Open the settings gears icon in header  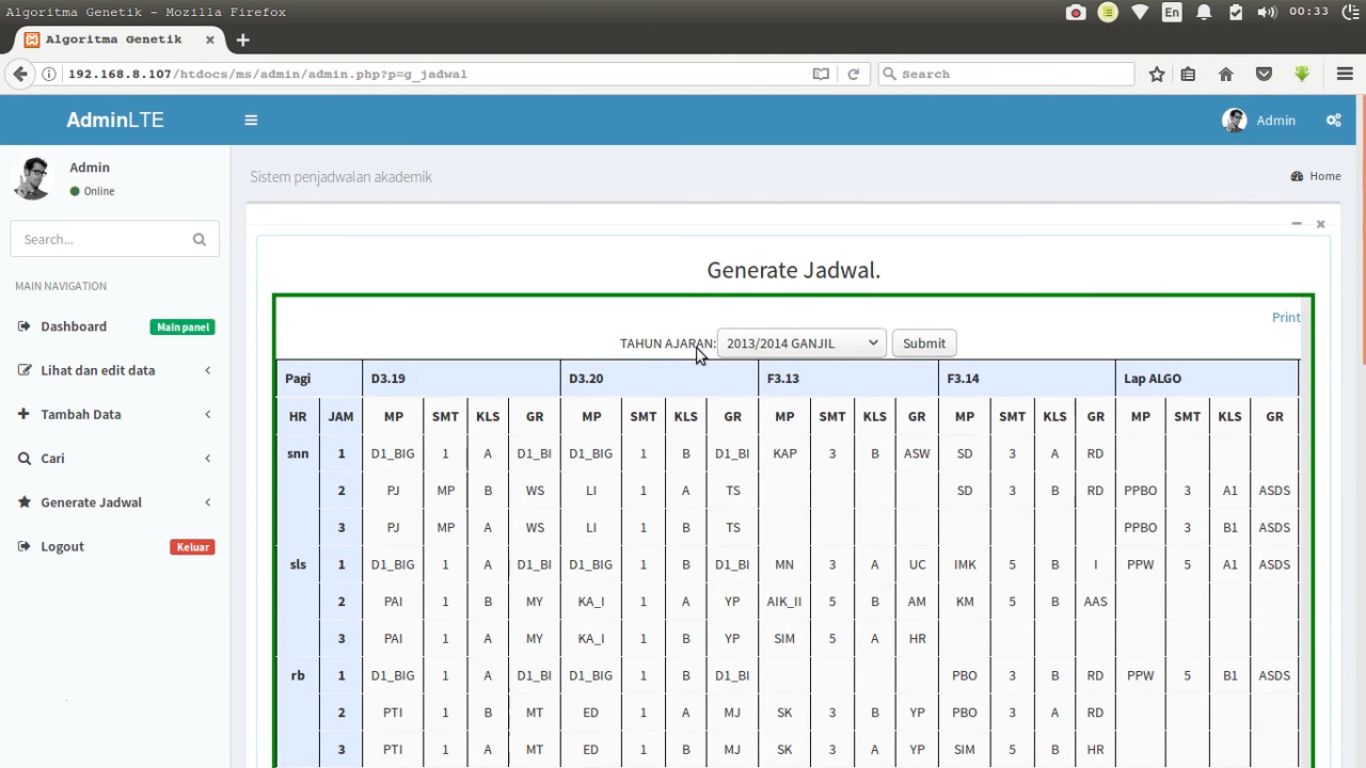1333,120
